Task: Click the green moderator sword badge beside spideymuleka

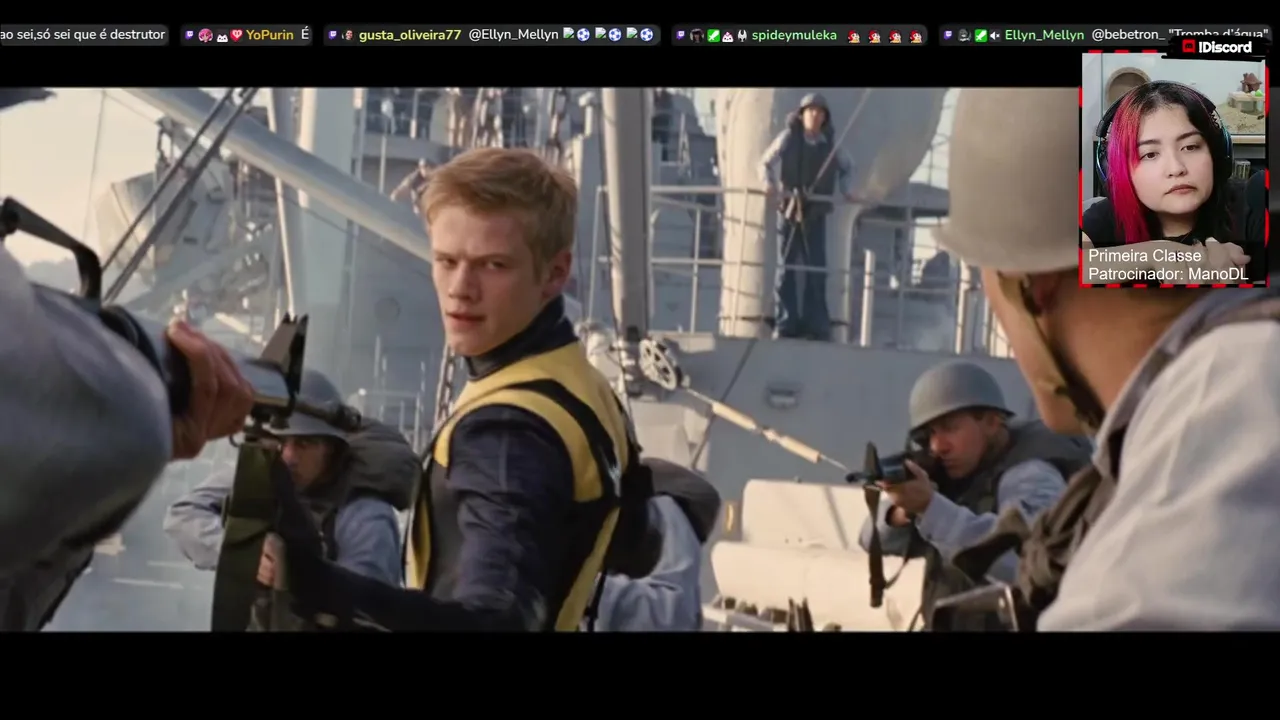Action: (713, 35)
